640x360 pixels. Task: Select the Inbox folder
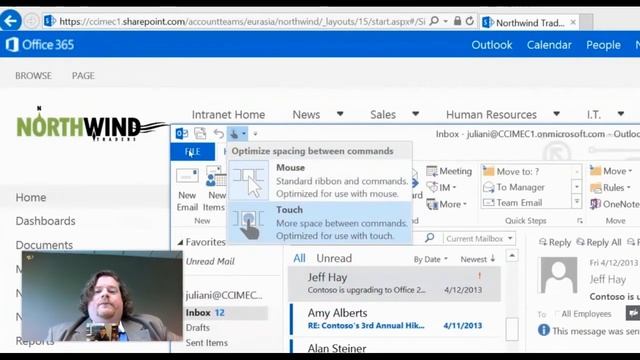tap(205, 313)
